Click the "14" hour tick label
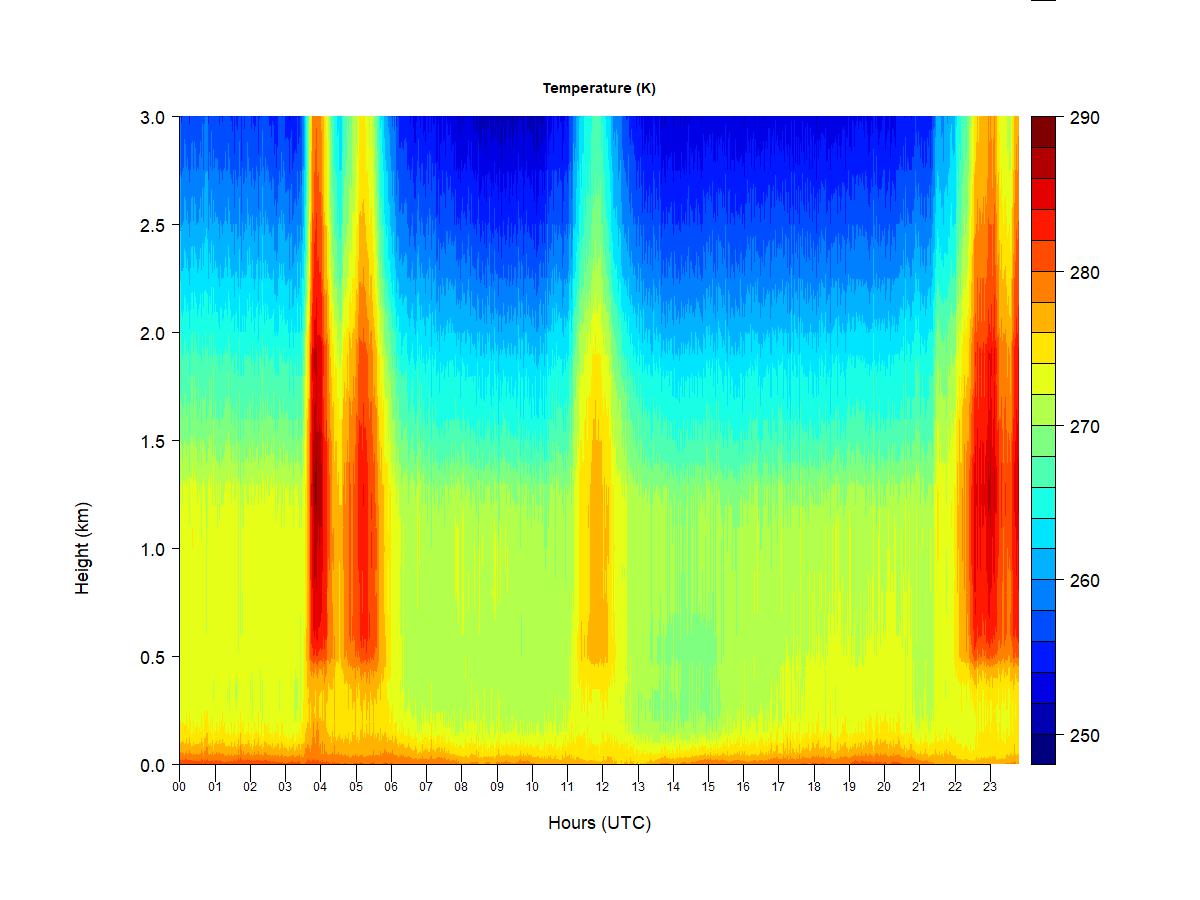 point(673,787)
